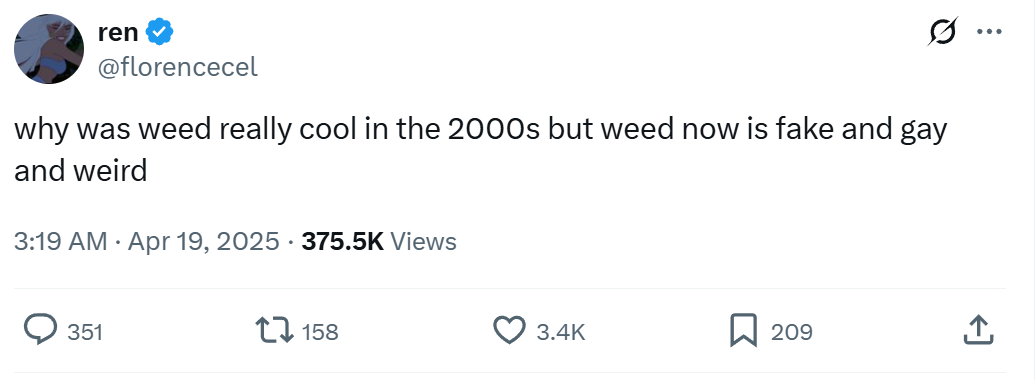Click the word Views label
The width and height of the screenshot is (1035, 380).
coord(424,241)
